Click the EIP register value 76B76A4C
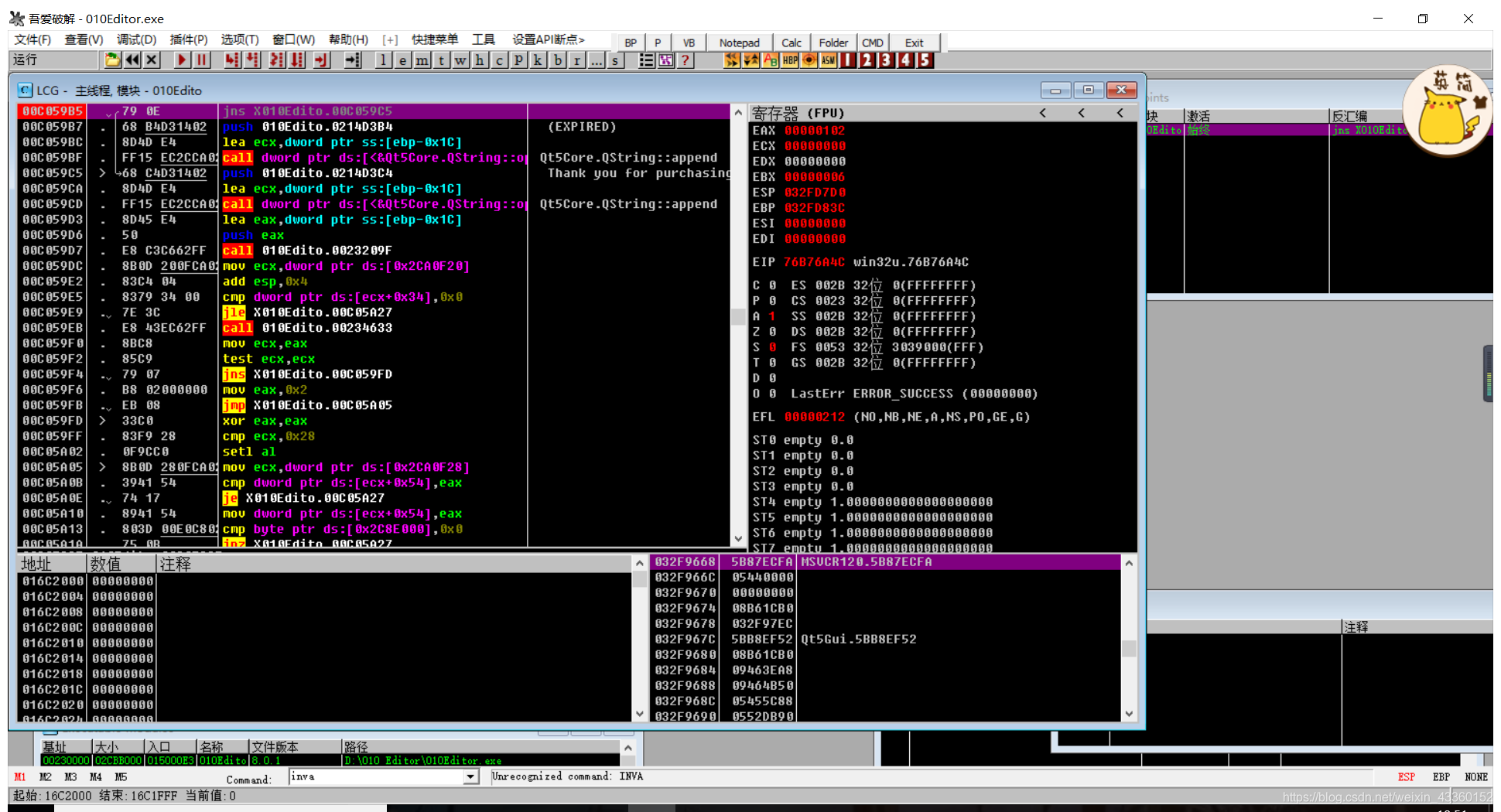Screen dimensions: 1501x812 [x=814, y=262]
